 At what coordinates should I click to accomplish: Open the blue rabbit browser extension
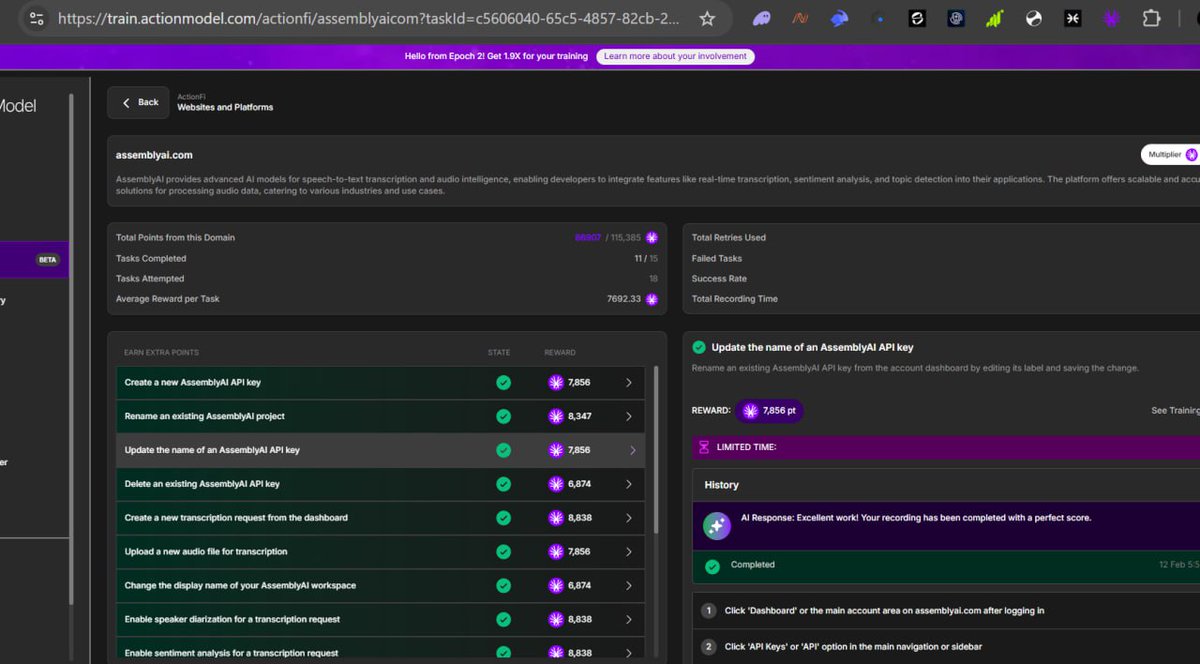(839, 18)
